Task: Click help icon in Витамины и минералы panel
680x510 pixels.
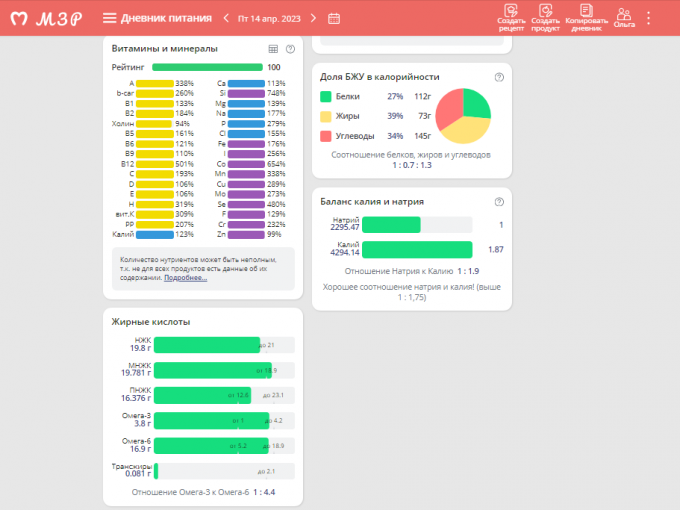Action: tap(290, 48)
